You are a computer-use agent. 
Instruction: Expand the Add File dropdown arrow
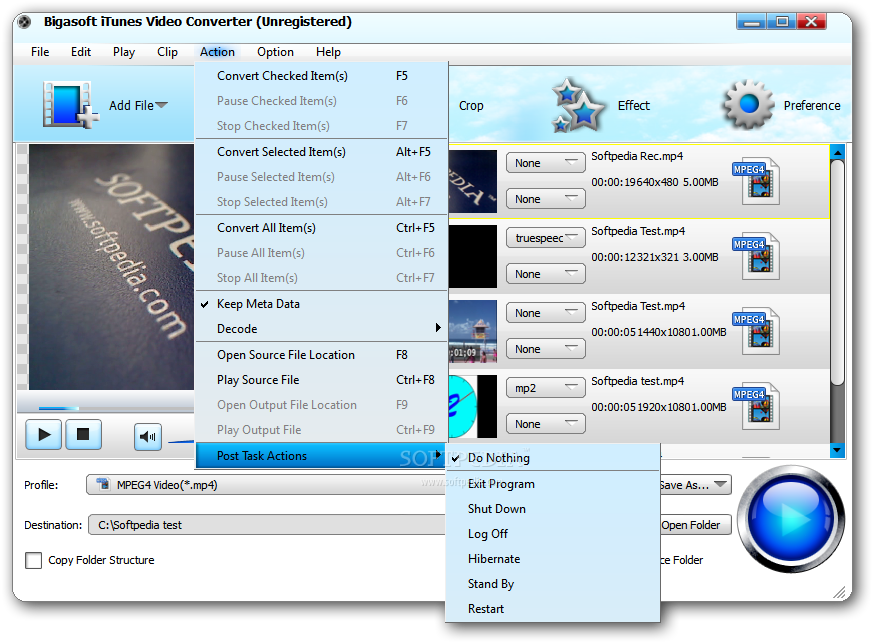tap(161, 105)
